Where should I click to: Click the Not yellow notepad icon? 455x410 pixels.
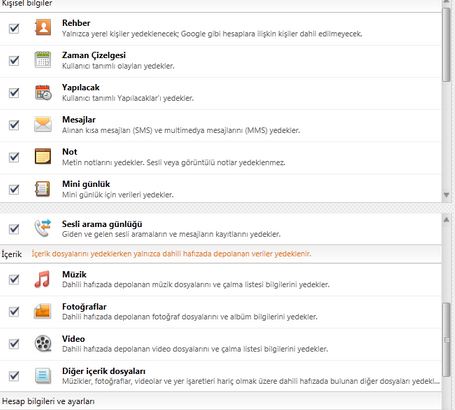43,156
